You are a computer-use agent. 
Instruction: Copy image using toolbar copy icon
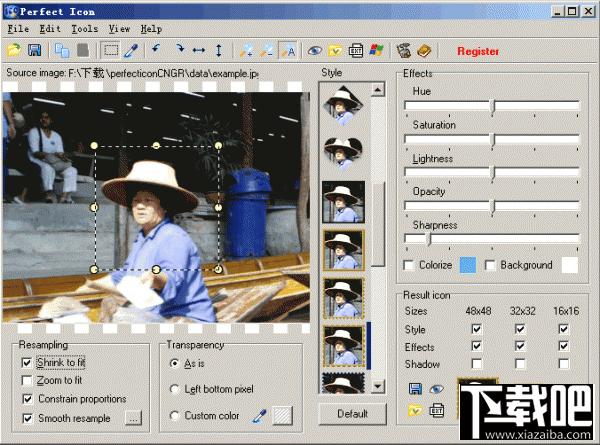pyautogui.click(x=62, y=51)
